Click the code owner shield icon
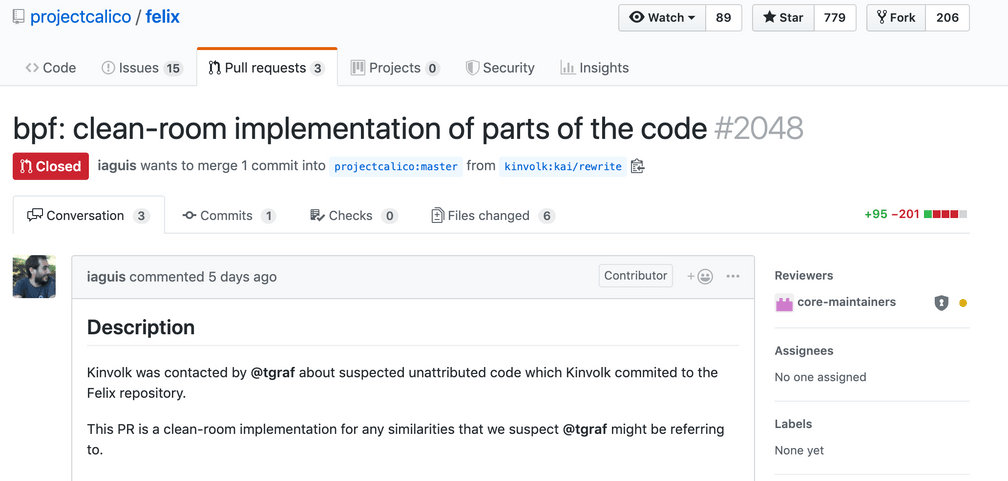 pyautogui.click(x=941, y=303)
